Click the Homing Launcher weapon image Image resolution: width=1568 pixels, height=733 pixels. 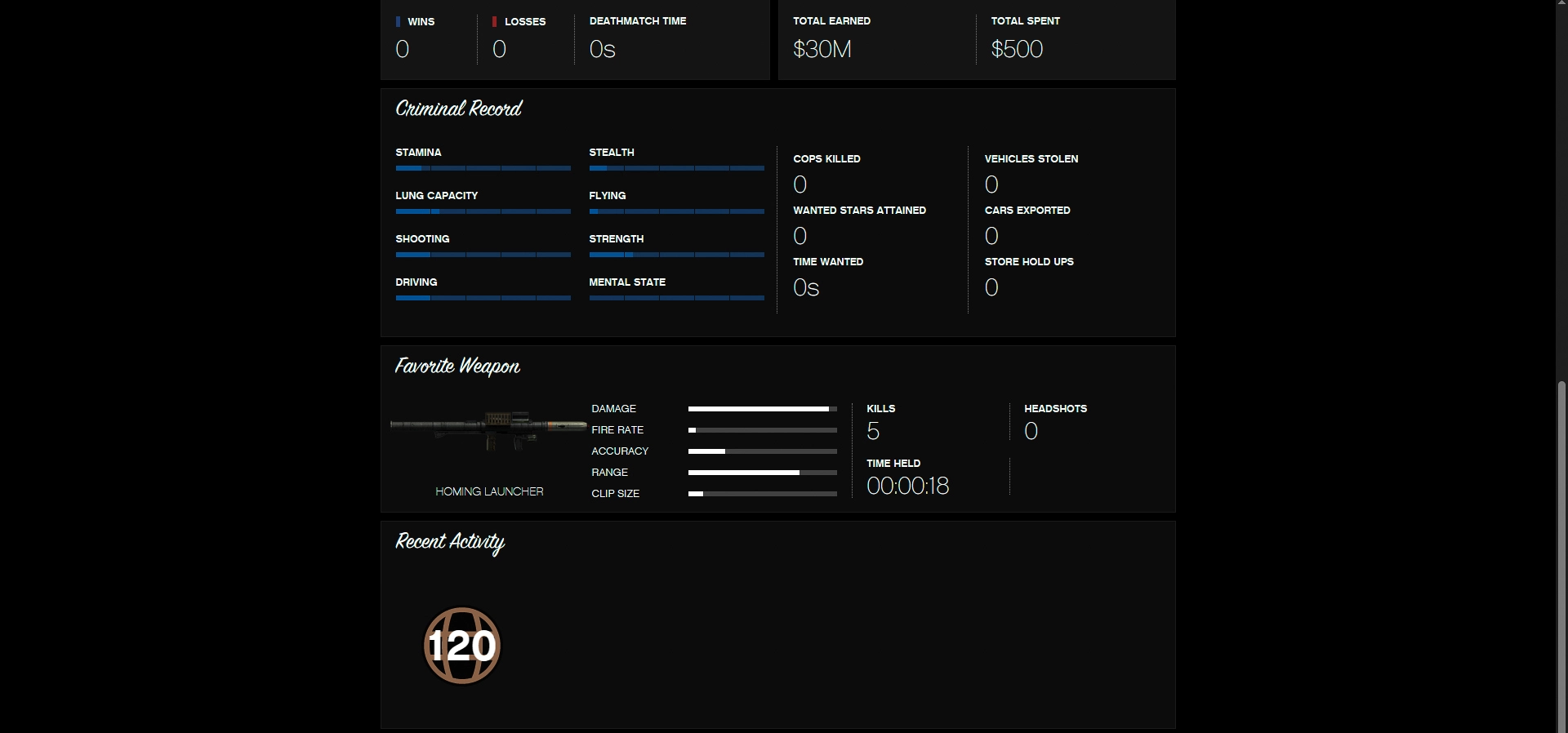pos(488,429)
